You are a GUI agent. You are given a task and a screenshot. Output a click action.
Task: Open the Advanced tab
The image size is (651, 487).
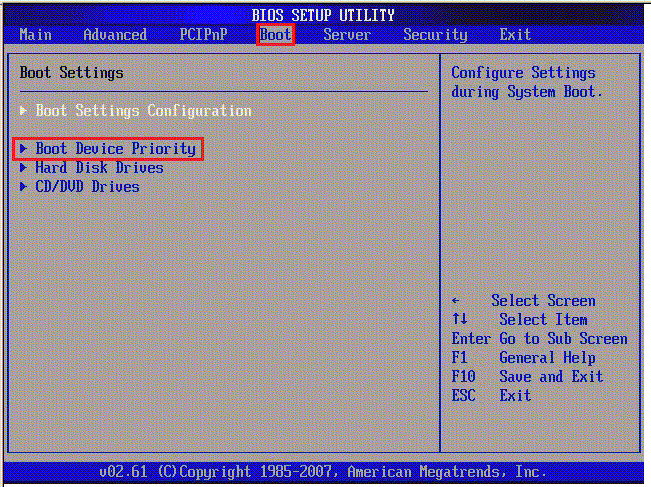115,35
